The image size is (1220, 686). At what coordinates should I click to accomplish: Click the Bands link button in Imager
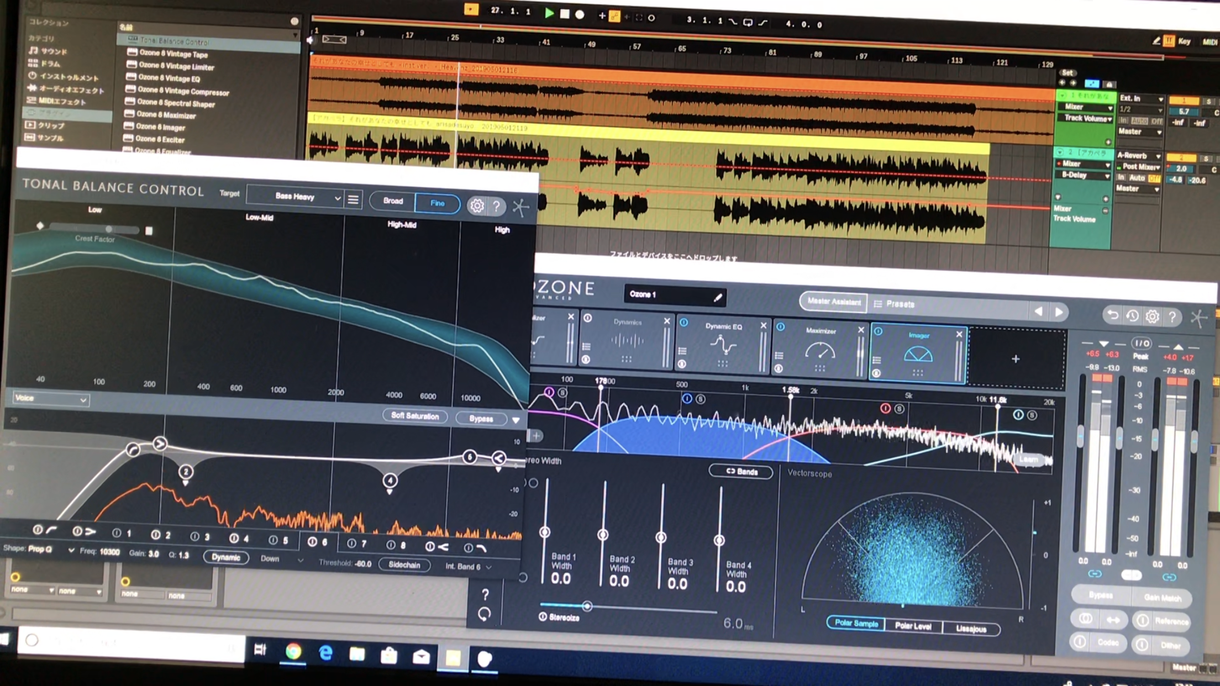coord(741,471)
